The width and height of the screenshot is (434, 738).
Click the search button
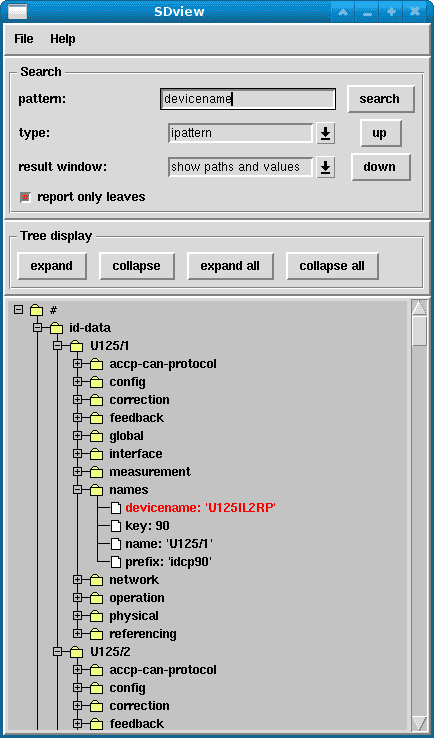tap(380, 99)
